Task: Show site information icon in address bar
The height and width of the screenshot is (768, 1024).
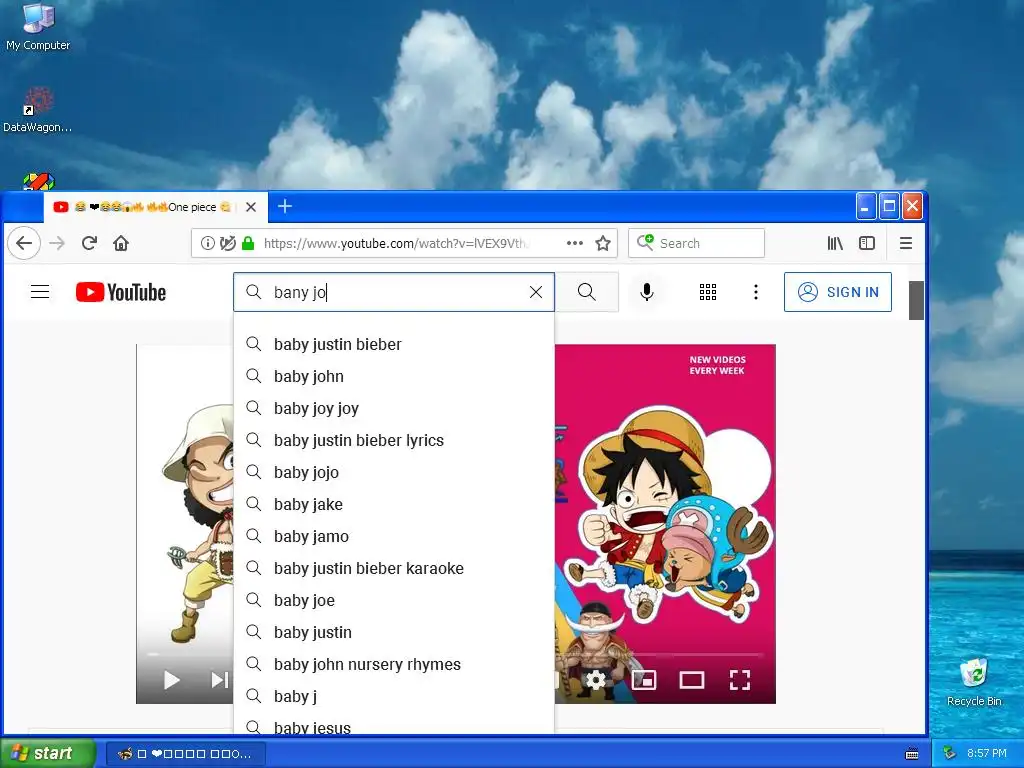Action: coord(208,244)
